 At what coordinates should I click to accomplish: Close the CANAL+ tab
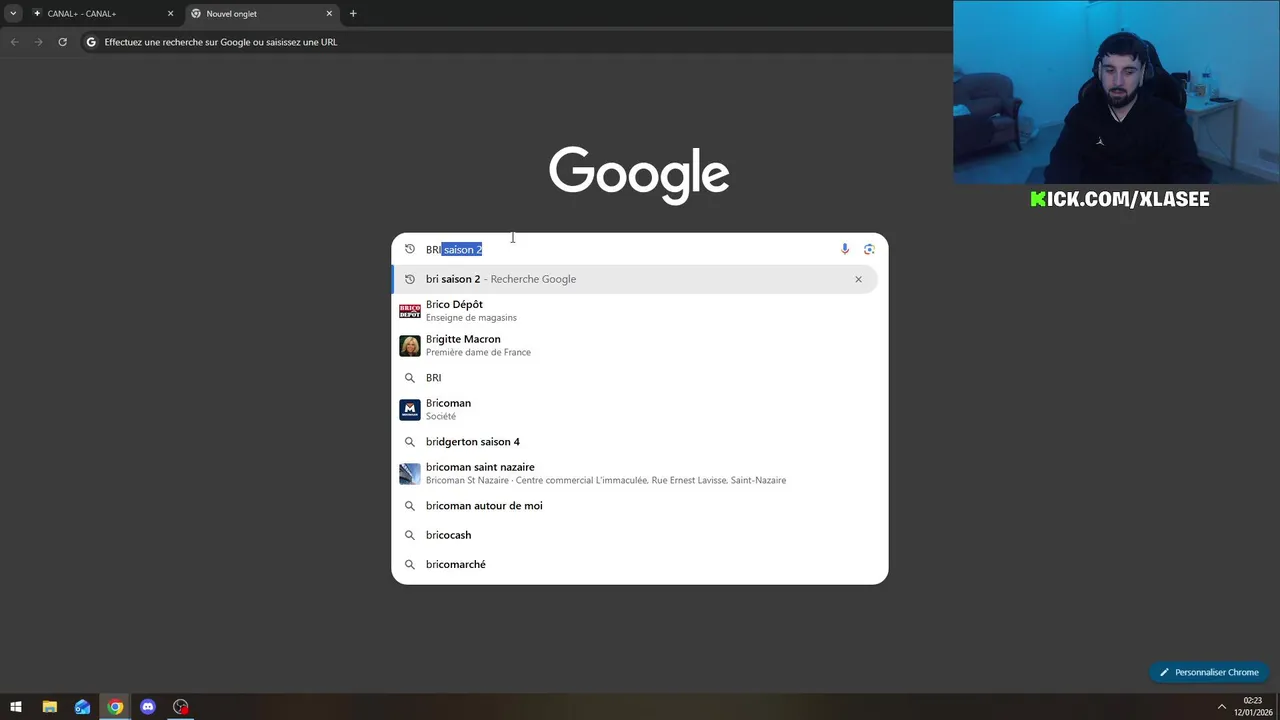[x=170, y=14]
